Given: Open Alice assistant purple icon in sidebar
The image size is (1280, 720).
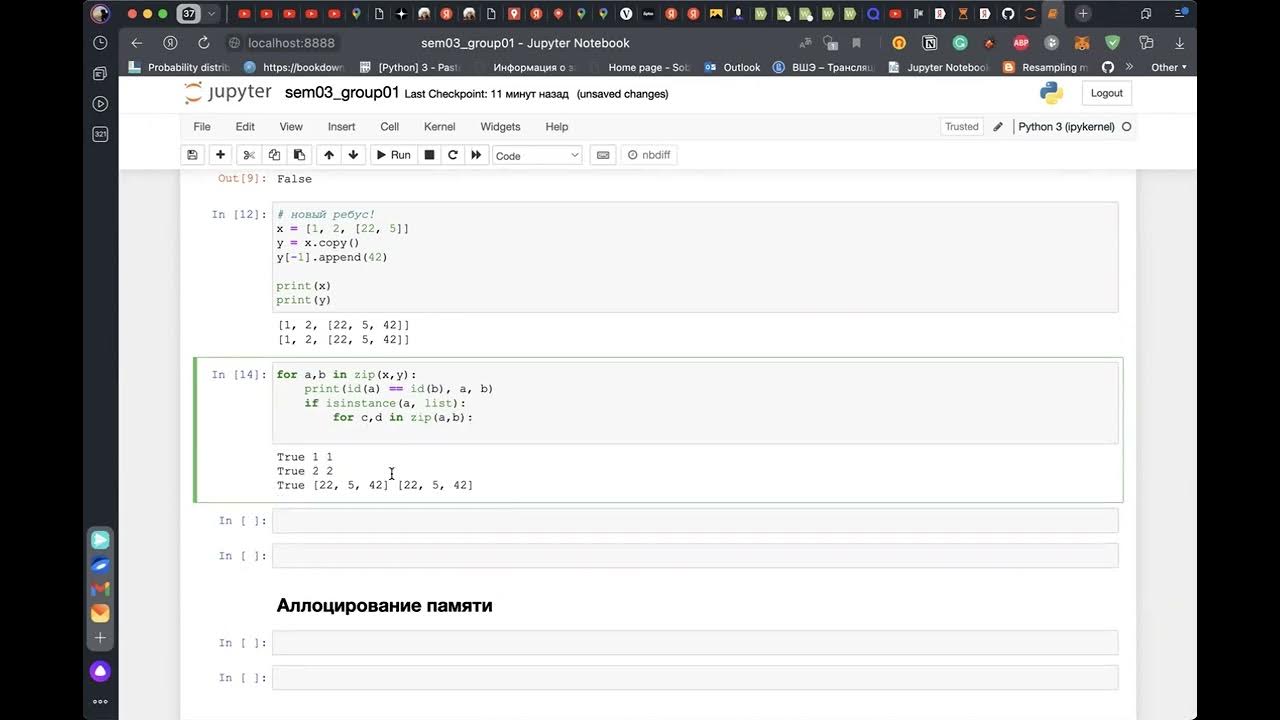Looking at the screenshot, I should (x=100, y=671).
